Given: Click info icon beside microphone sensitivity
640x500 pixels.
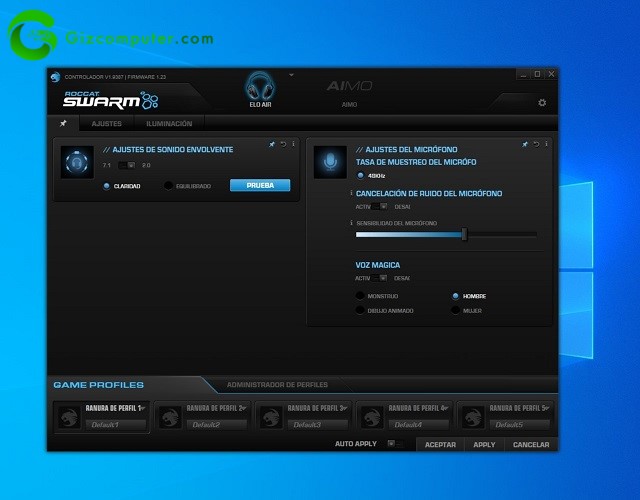Looking at the screenshot, I should click(x=351, y=223).
